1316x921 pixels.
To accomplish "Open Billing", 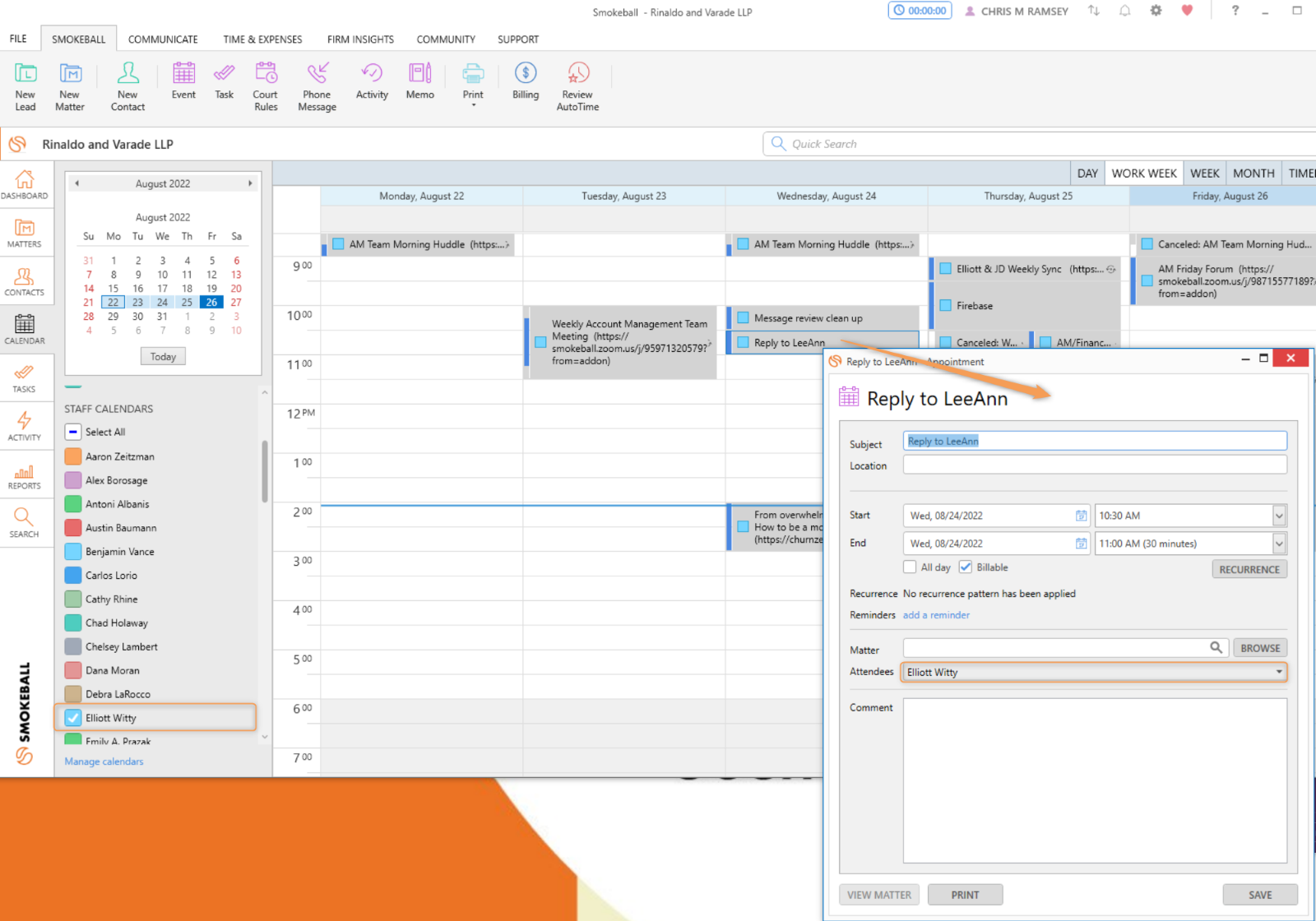I will [x=526, y=81].
